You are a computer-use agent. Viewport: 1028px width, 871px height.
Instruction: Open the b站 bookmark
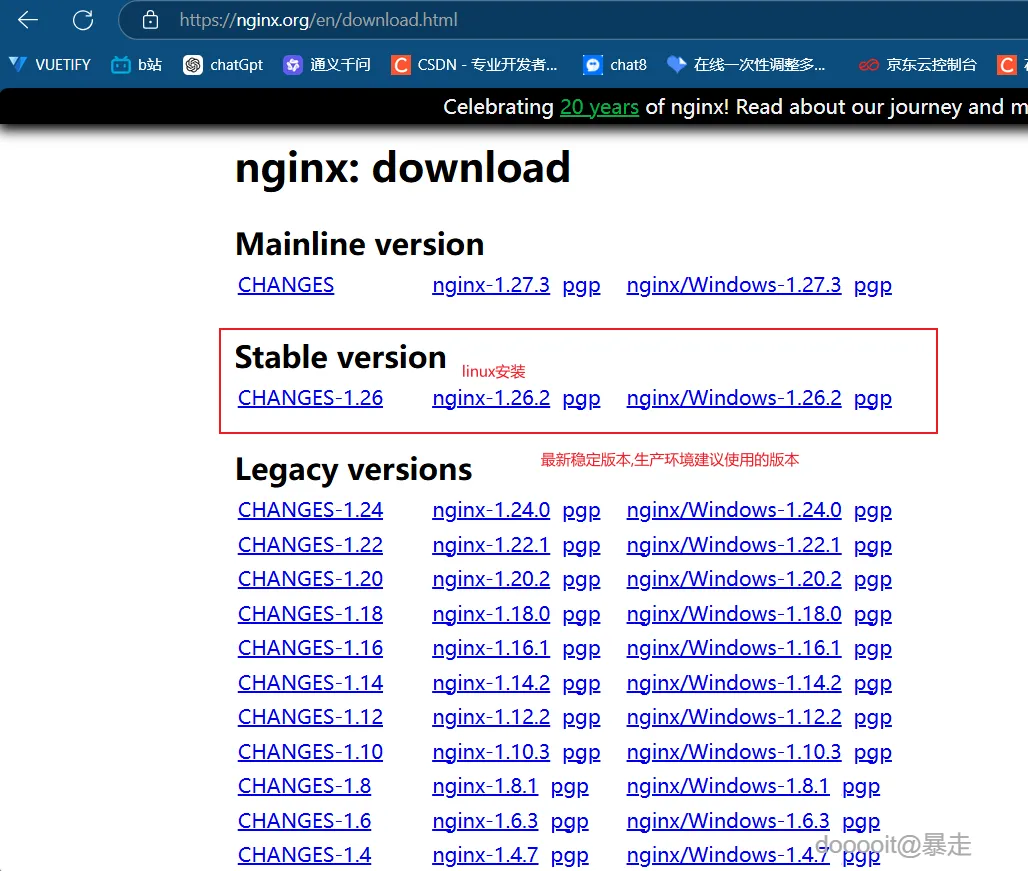tap(136, 65)
